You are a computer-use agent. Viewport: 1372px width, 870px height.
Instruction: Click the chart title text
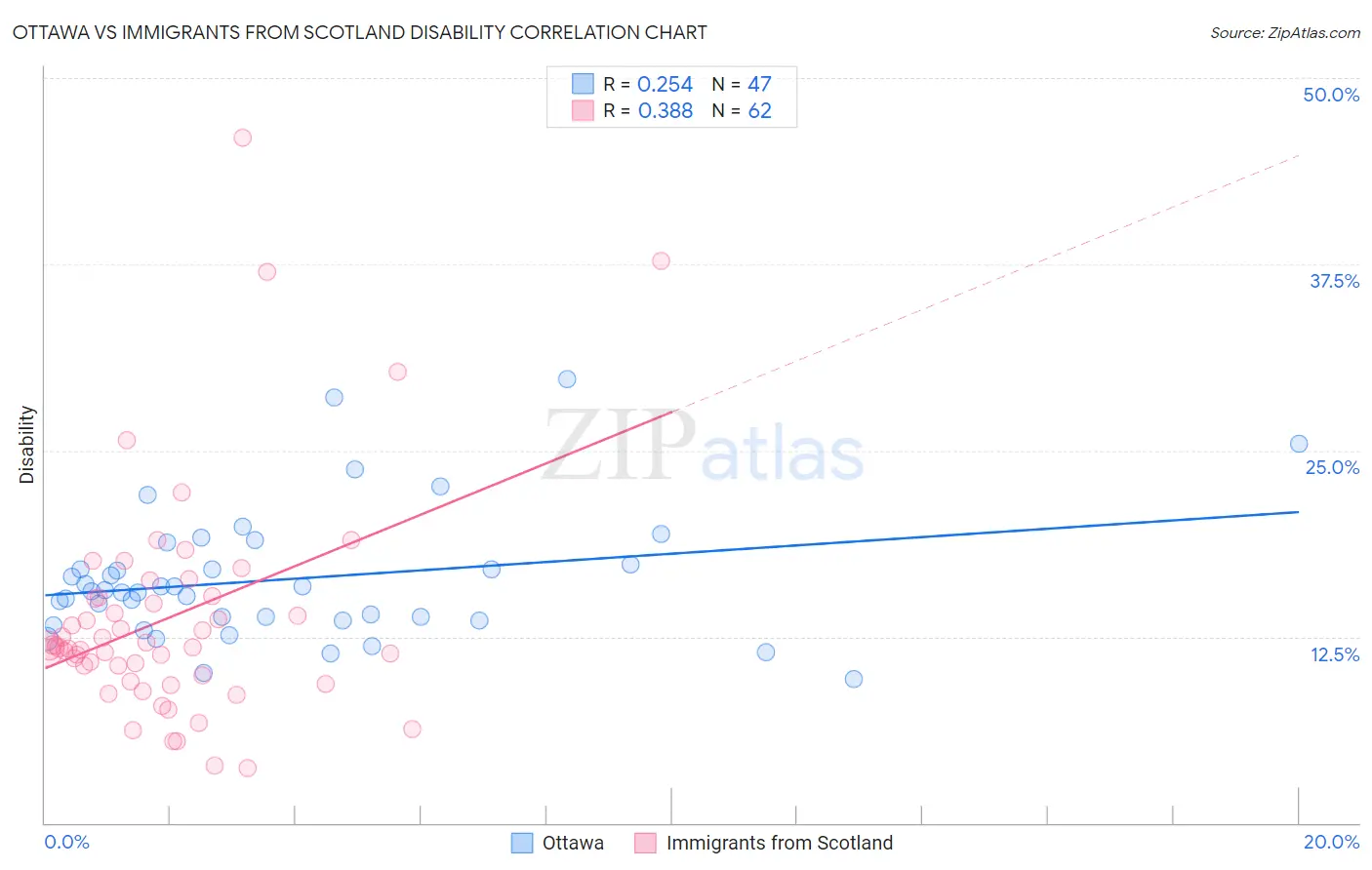point(360,32)
